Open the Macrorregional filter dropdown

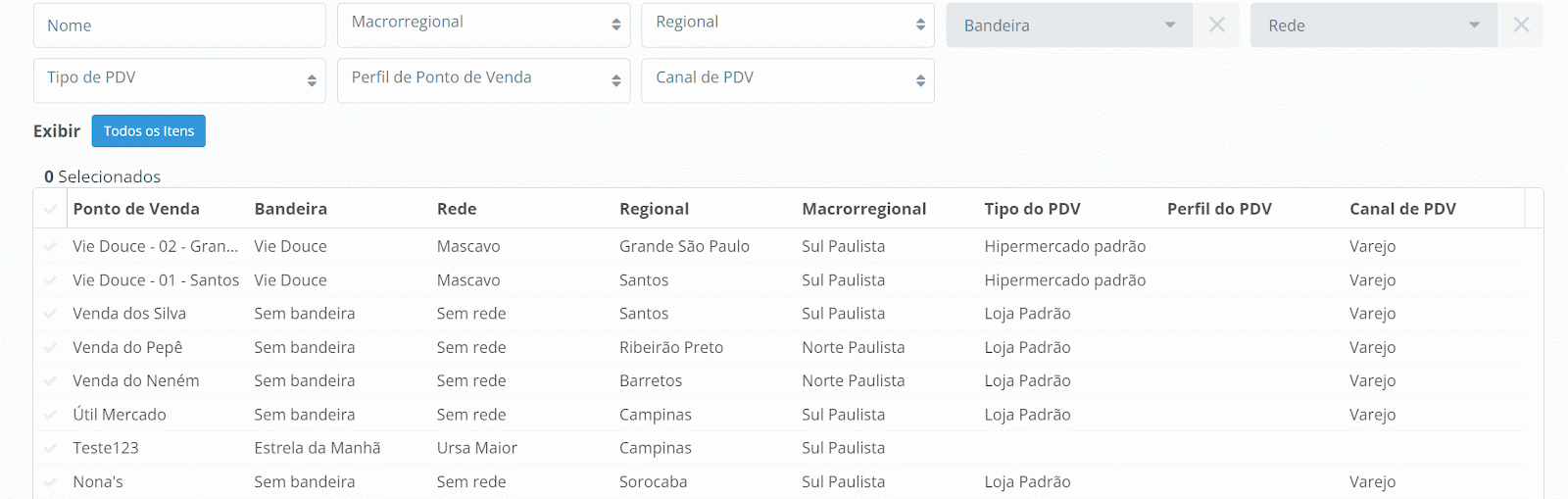click(x=484, y=25)
